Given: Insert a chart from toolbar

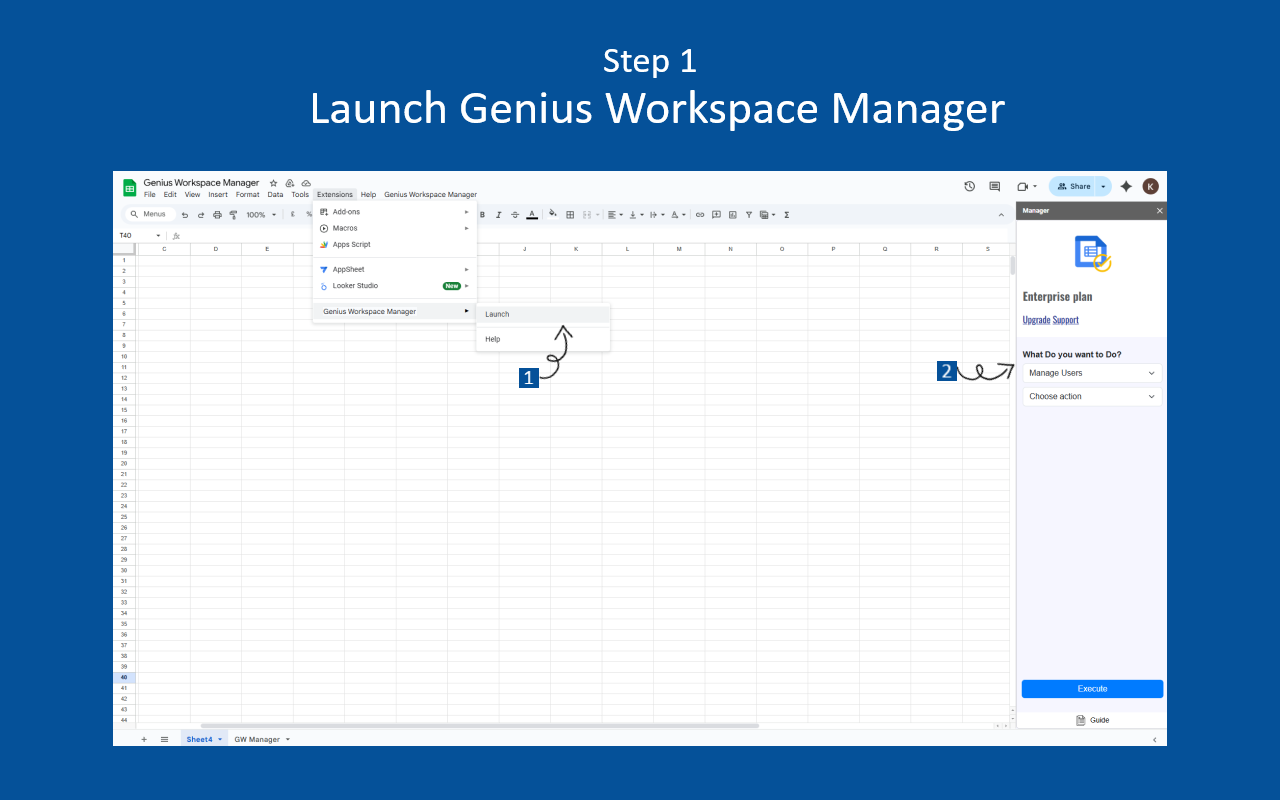Looking at the screenshot, I should click(732, 215).
